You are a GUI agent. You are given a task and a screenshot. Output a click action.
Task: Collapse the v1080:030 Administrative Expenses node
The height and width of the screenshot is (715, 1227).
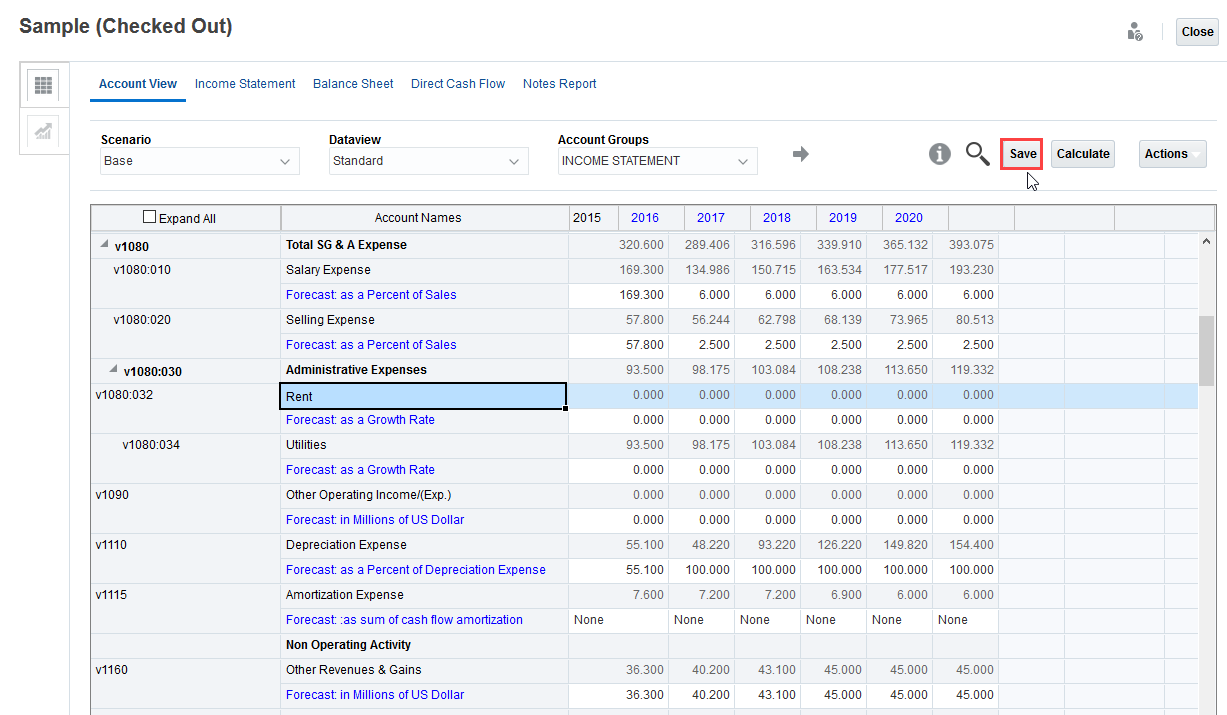coord(113,370)
